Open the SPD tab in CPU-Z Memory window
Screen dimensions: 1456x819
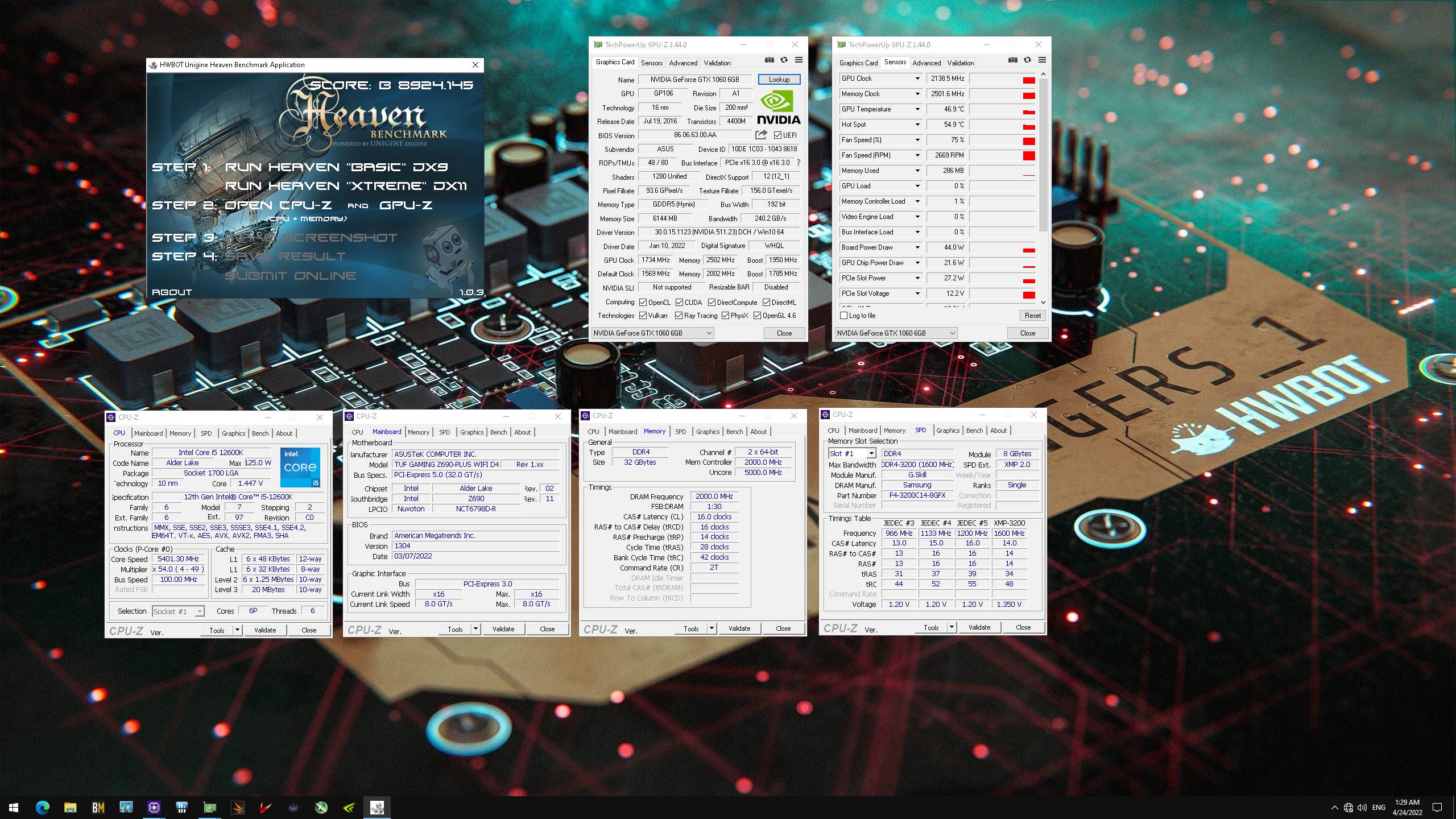pyautogui.click(x=680, y=432)
